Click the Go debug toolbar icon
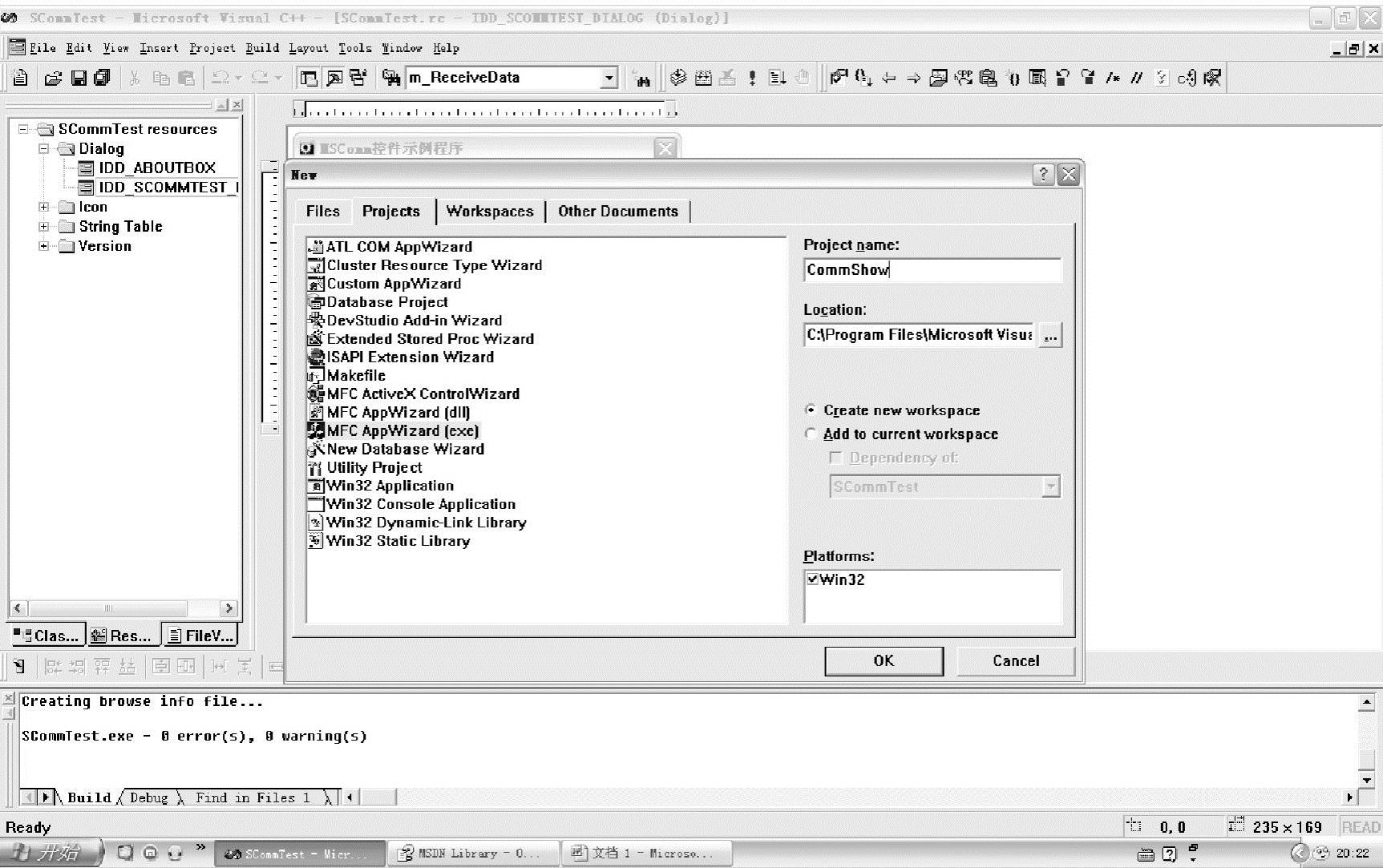 (x=777, y=78)
